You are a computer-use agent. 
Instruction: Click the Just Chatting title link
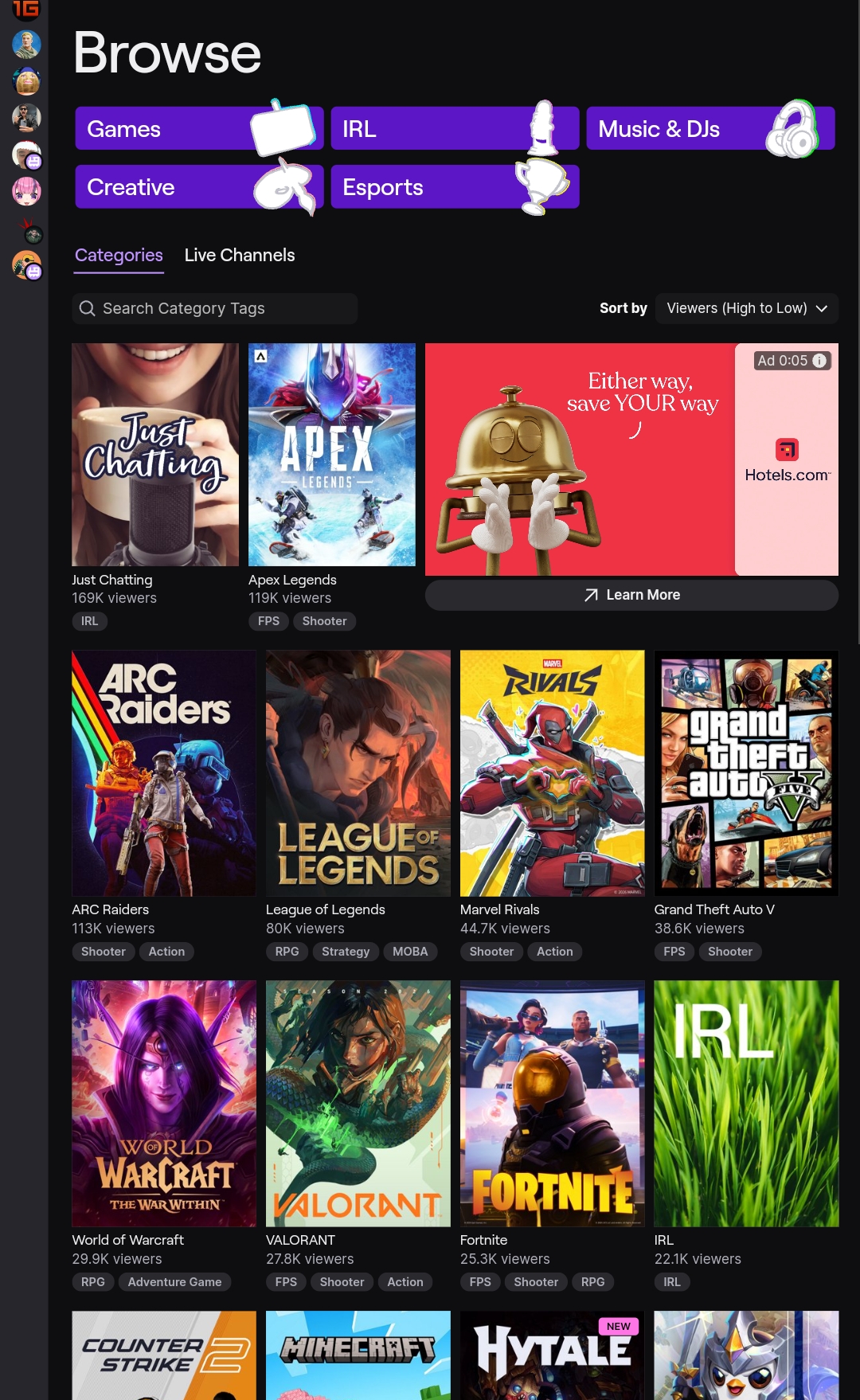(x=112, y=580)
